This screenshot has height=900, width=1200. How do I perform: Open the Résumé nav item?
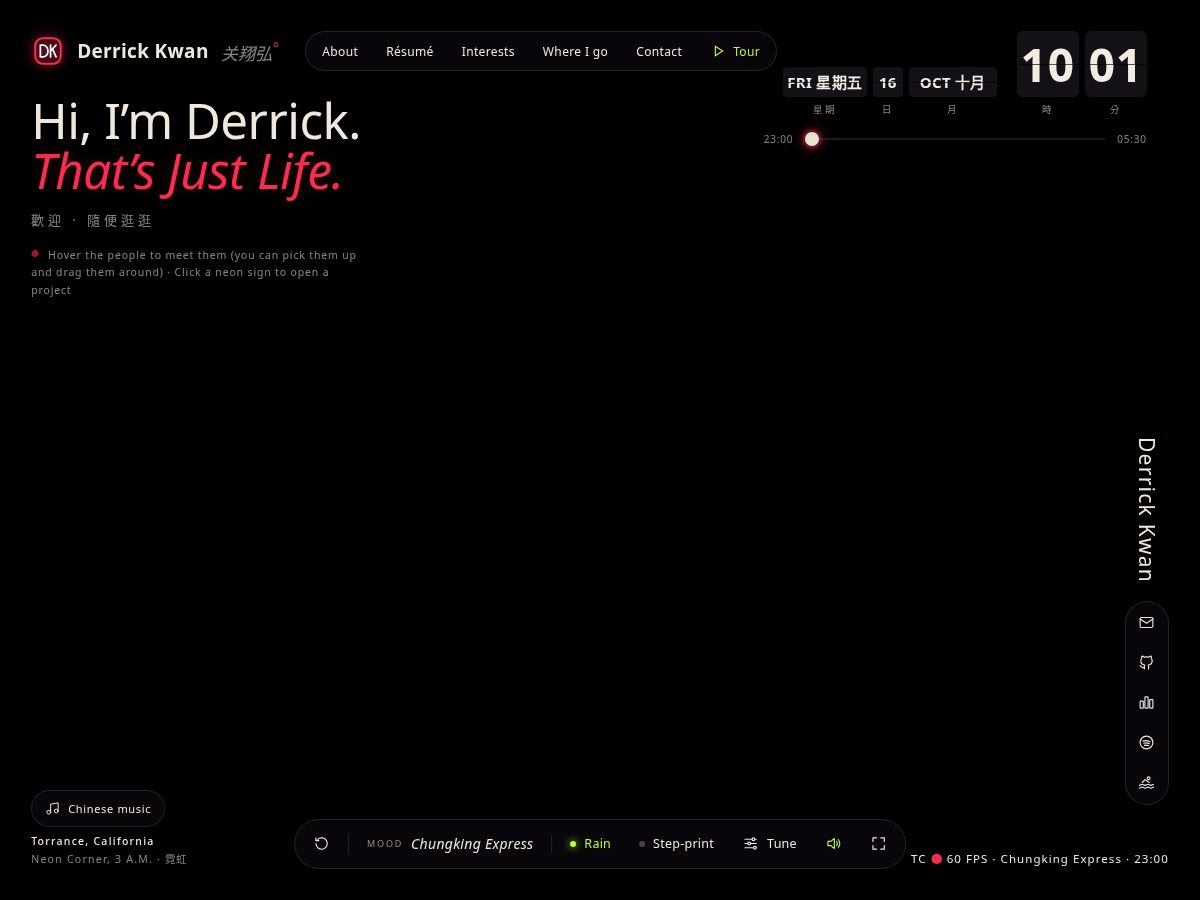coord(410,52)
